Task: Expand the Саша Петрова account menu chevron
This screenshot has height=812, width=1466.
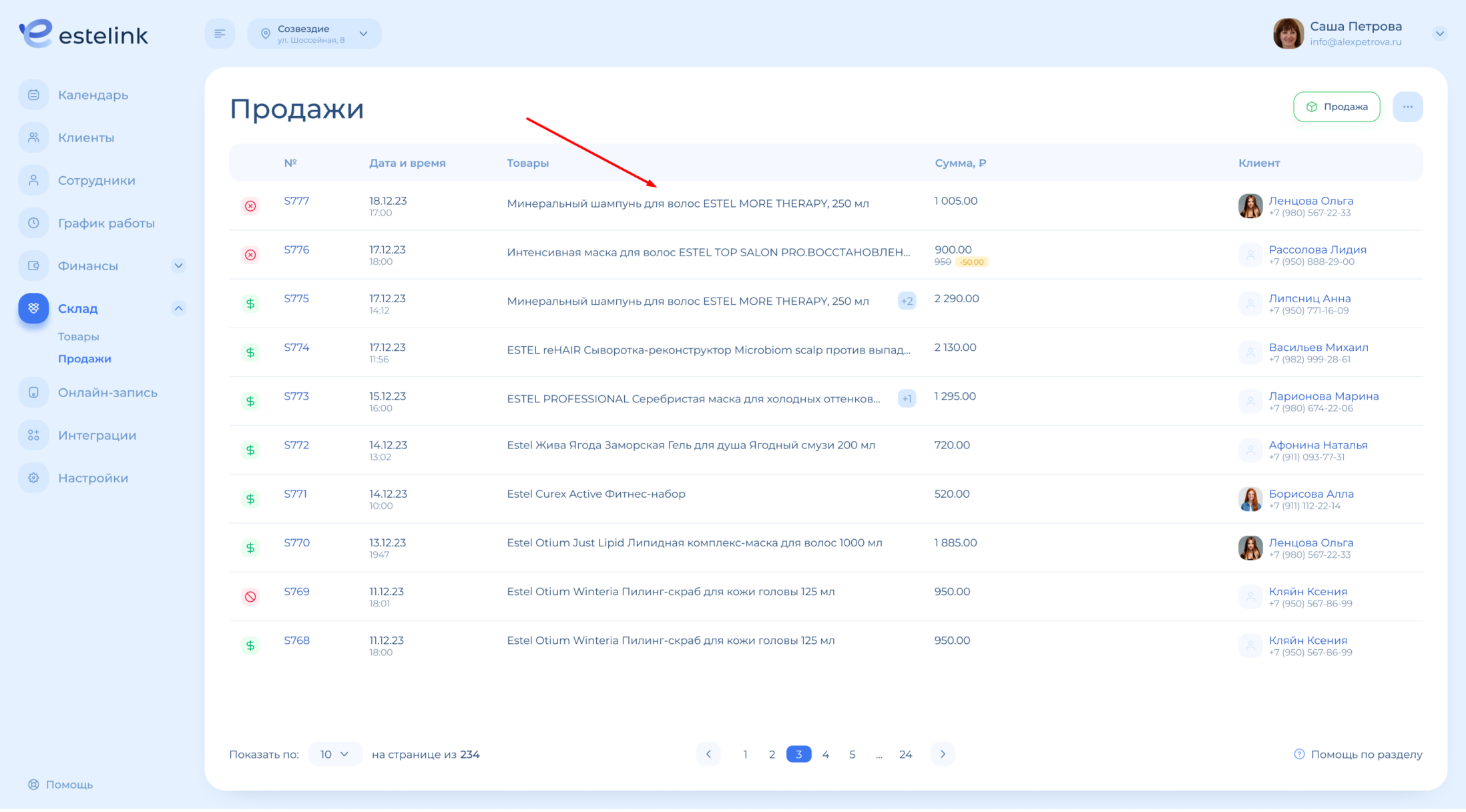Action: 1440,33
